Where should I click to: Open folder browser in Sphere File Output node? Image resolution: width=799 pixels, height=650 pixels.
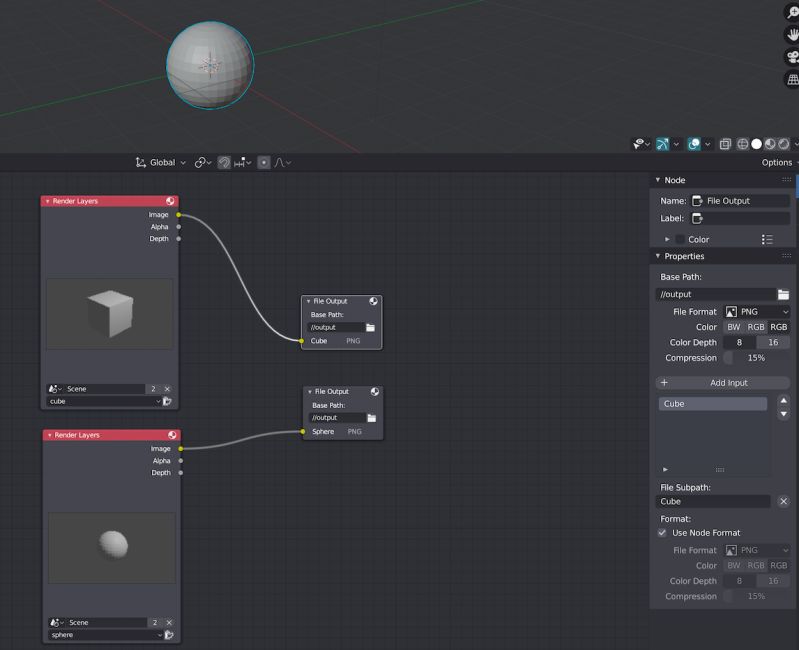[372, 418]
